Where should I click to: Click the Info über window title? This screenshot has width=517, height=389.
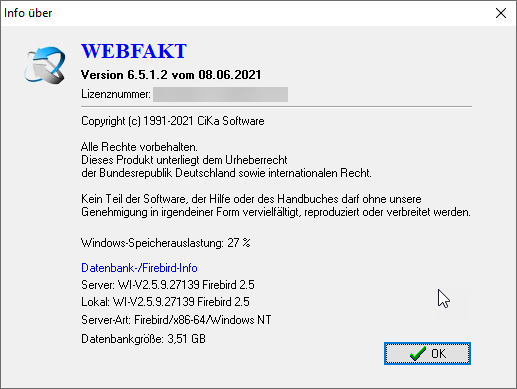(28, 13)
